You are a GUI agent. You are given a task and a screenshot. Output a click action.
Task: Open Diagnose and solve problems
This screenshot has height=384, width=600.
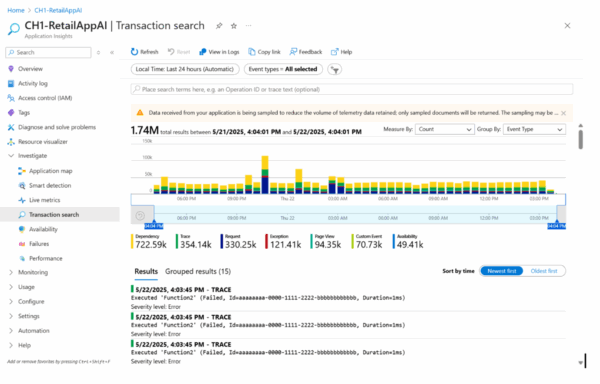tap(57, 127)
